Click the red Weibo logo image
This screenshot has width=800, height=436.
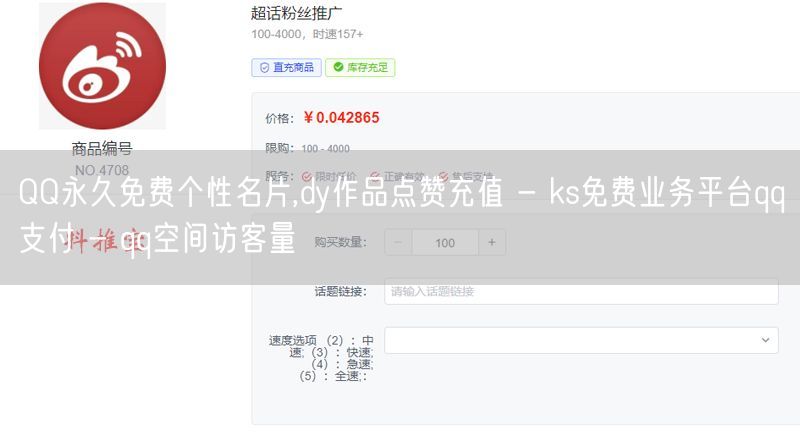103,66
